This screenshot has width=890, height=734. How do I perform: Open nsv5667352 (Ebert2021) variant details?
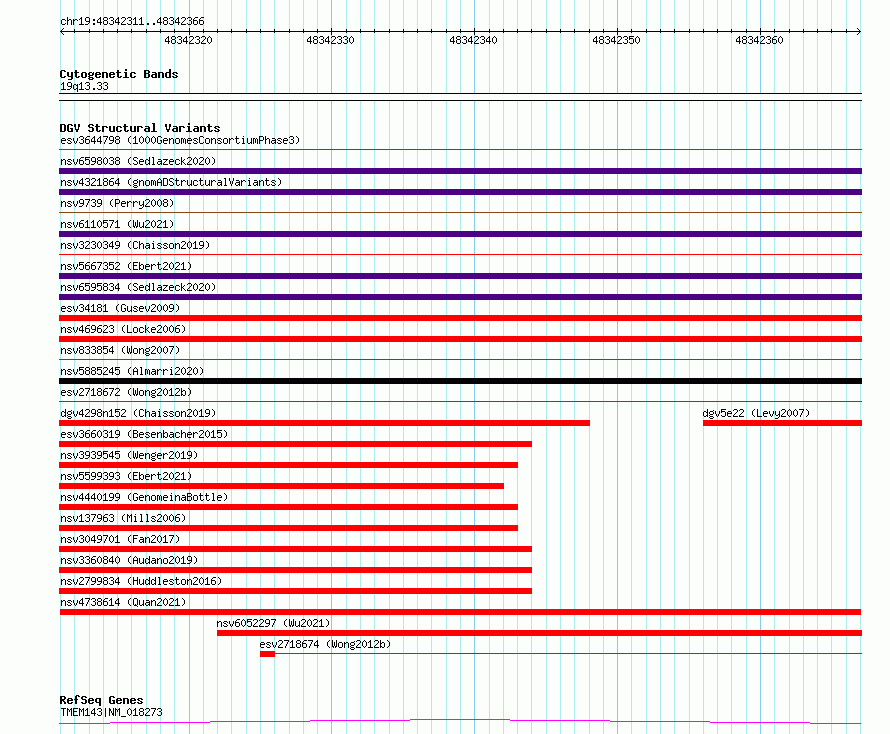(x=126, y=266)
